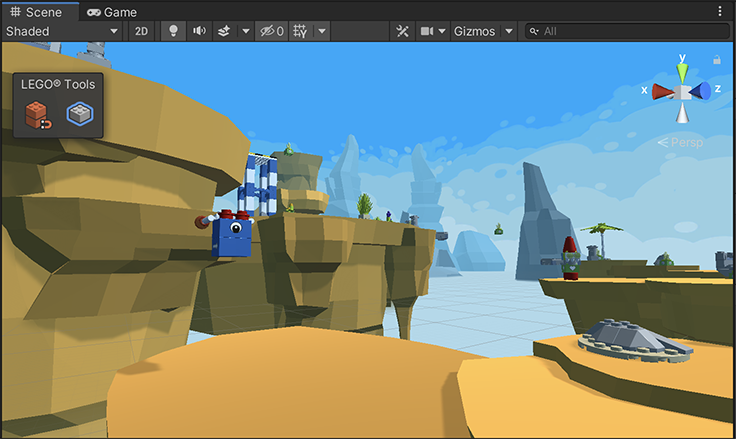Select the blue LEGO brick selection tool
The height and width of the screenshot is (439, 736).
tap(79, 116)
